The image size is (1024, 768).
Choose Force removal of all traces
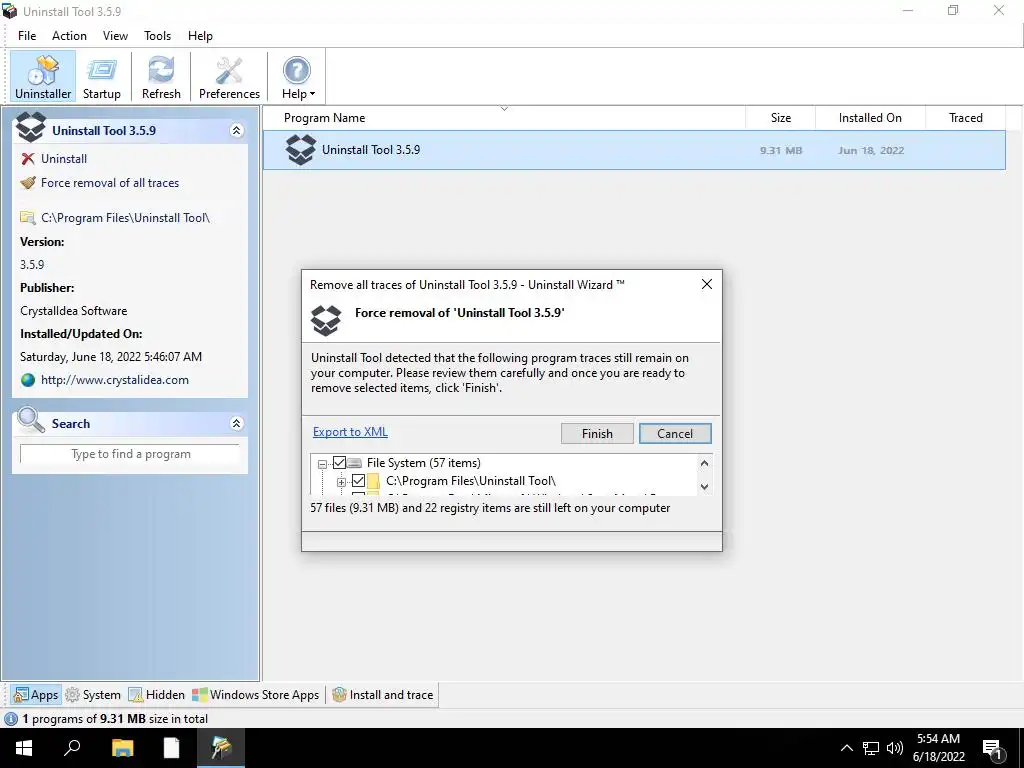(110, 183)
